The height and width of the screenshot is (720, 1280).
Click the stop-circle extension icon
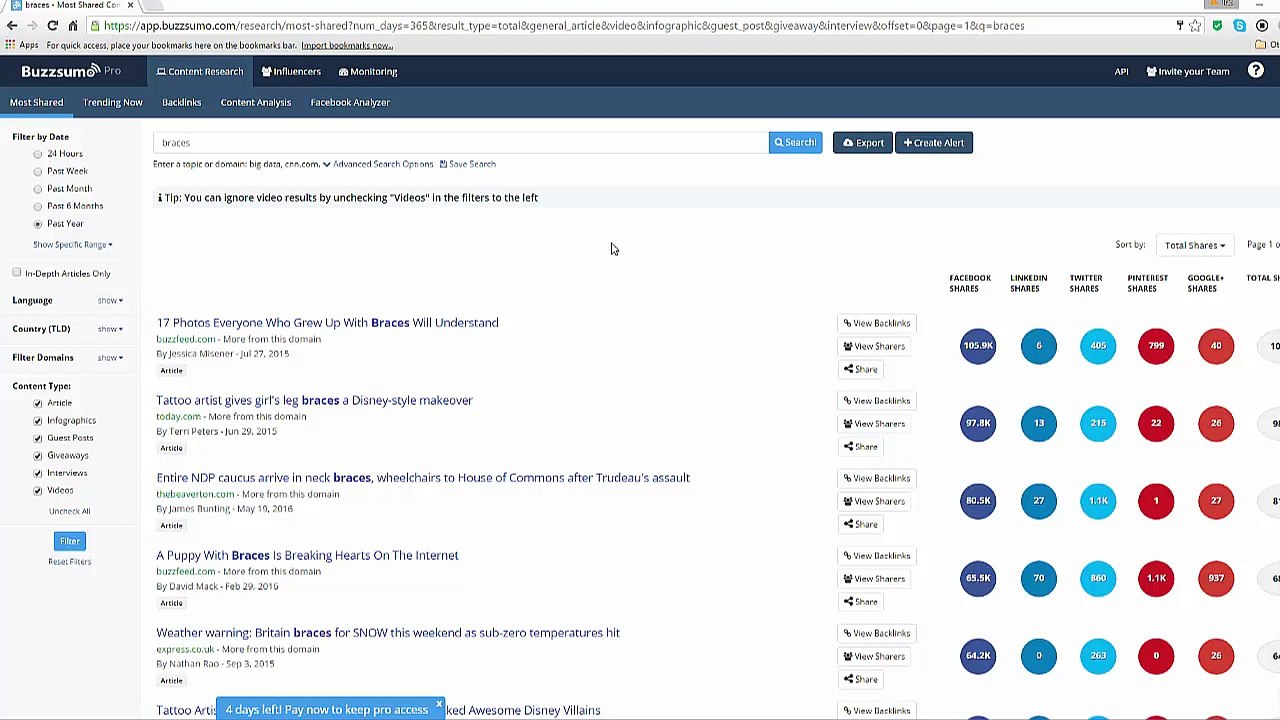1261,26
